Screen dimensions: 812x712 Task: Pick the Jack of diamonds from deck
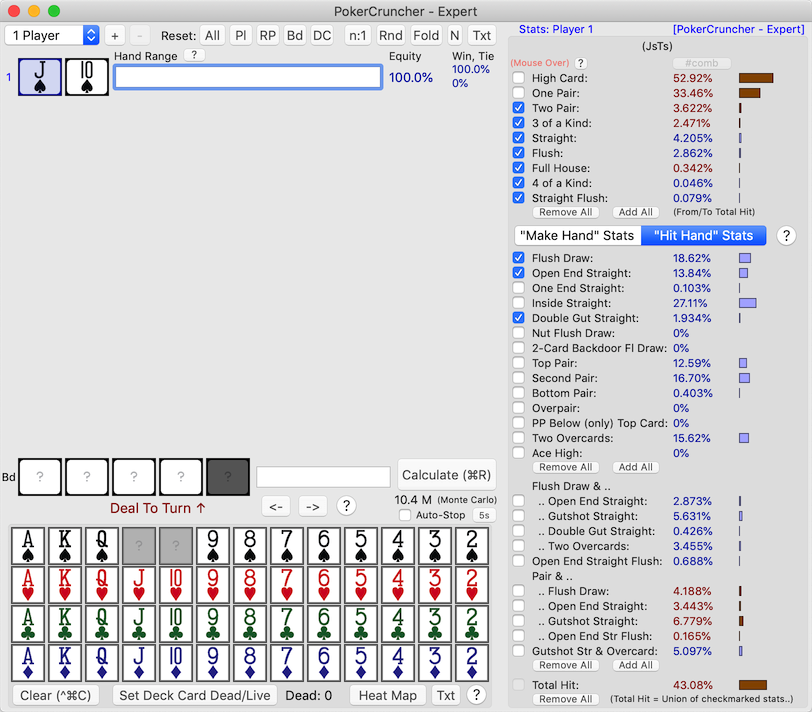point(139,663)
